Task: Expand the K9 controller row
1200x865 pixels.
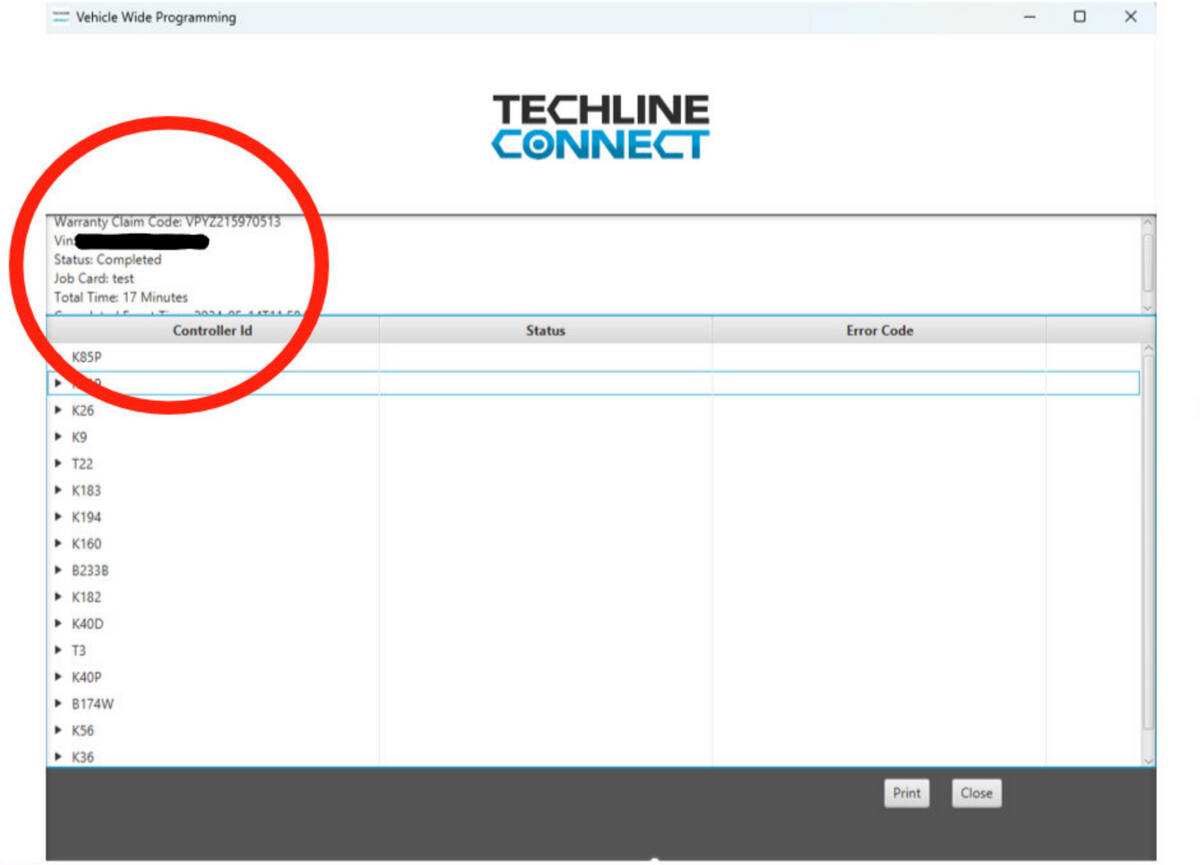Action: (x=58, y=437)
